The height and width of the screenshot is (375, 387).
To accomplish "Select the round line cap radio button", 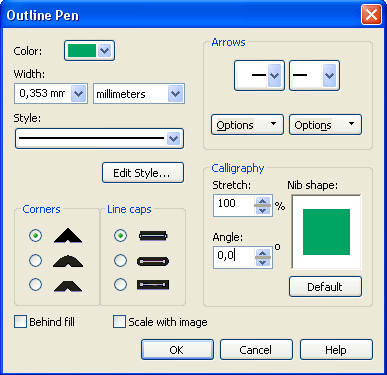I will pyautogui.click(x=120, y=260).
